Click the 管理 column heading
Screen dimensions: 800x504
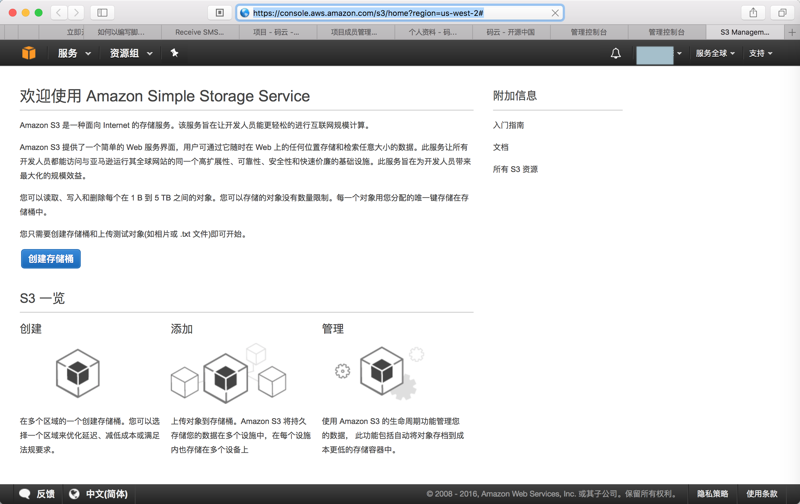tap(333, 329)
